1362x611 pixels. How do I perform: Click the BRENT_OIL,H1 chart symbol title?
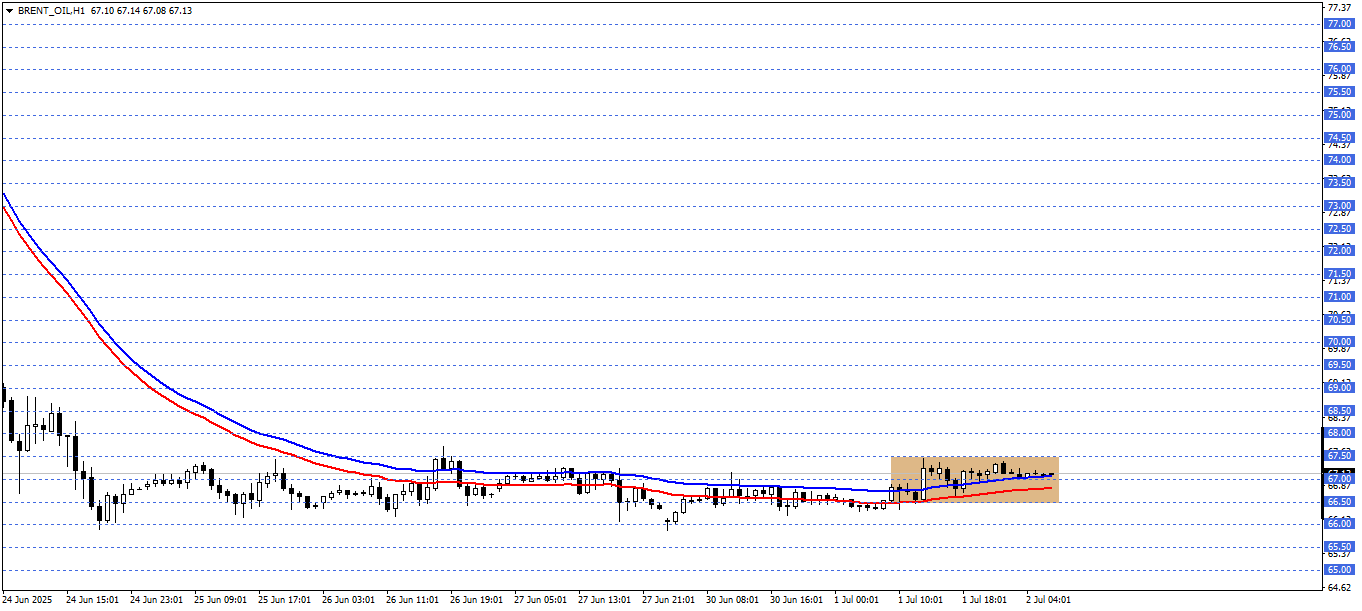coord(51,9)
